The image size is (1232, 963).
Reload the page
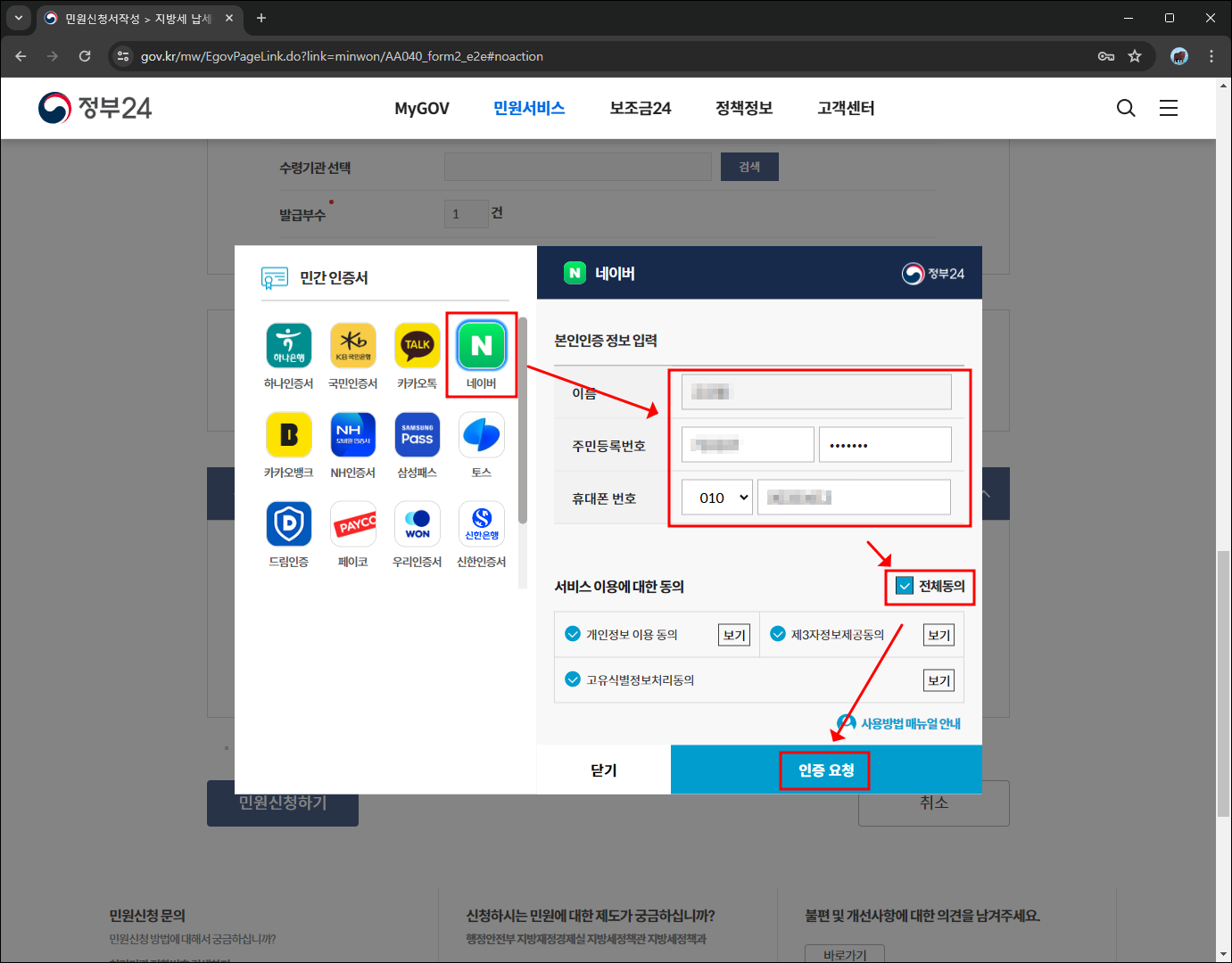tap(85, 56)
